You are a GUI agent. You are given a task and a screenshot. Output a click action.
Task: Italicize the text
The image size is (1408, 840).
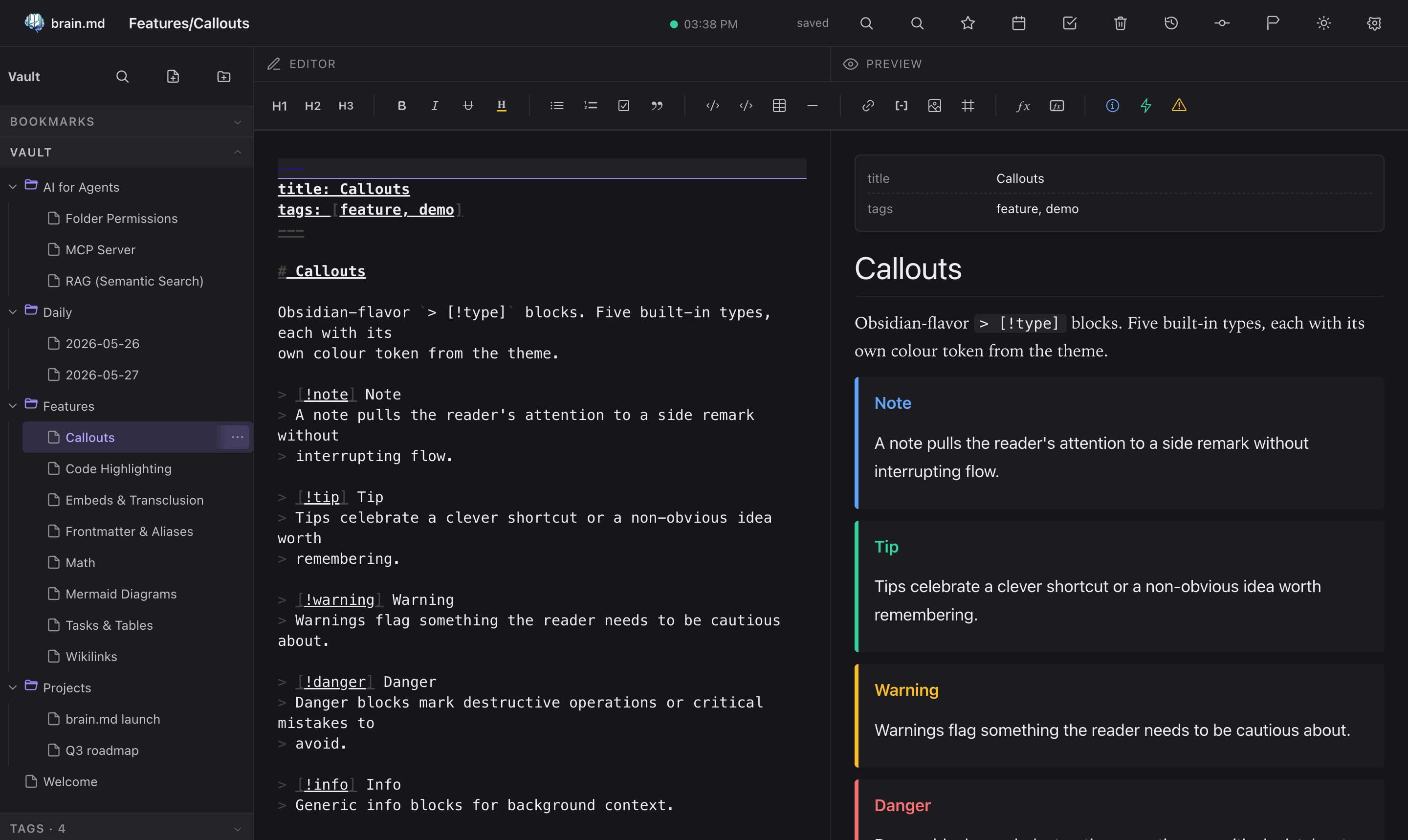point(435,106)
